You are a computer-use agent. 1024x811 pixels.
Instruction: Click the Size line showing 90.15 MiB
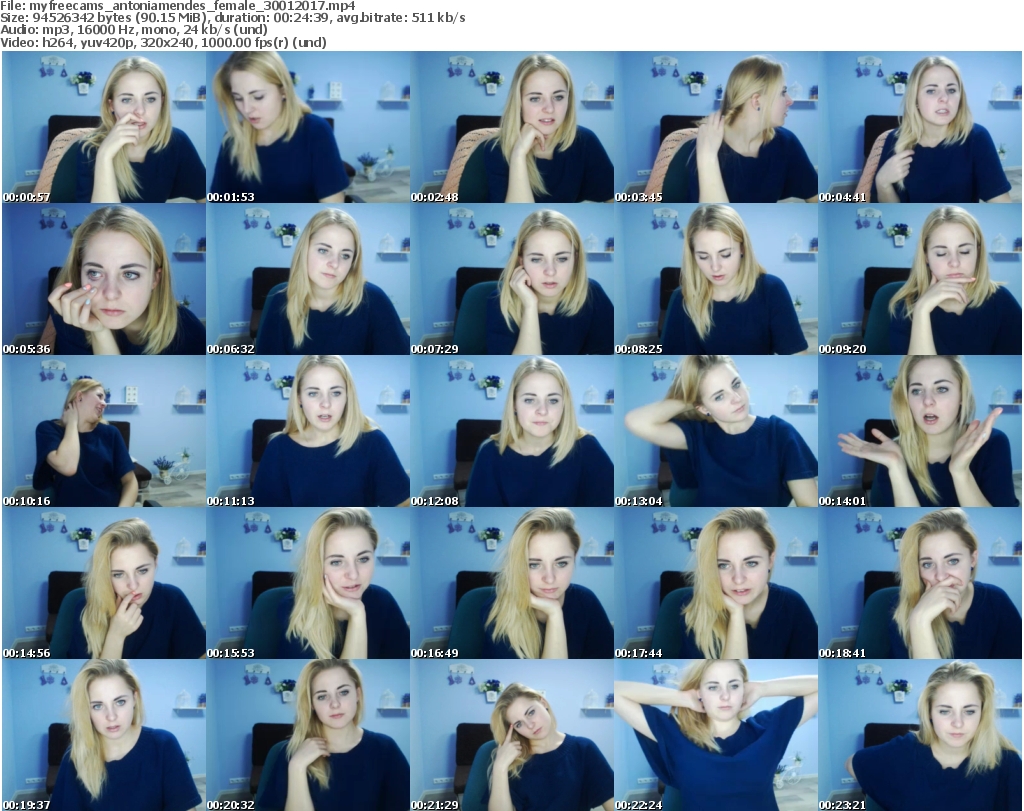pos(232,18)
